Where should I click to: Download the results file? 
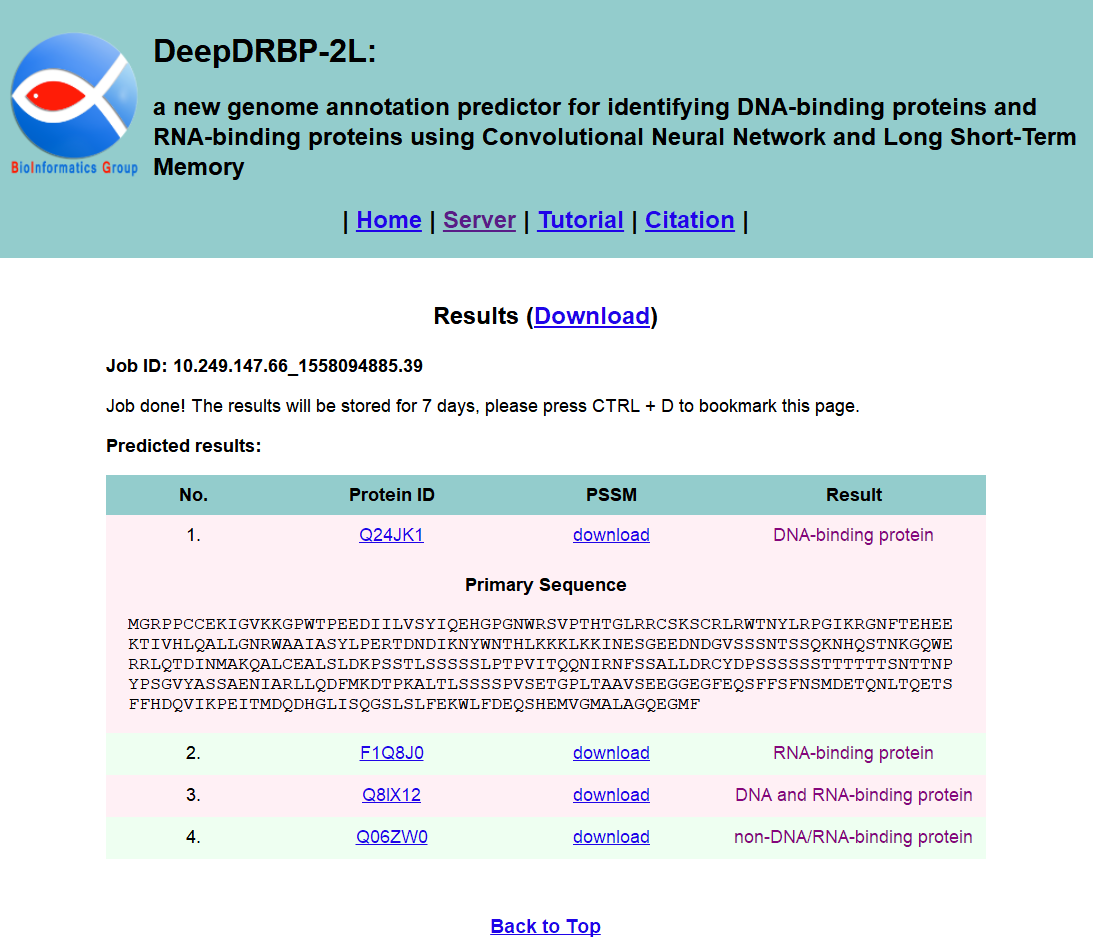pyautogui.click(x=592, y=316)
